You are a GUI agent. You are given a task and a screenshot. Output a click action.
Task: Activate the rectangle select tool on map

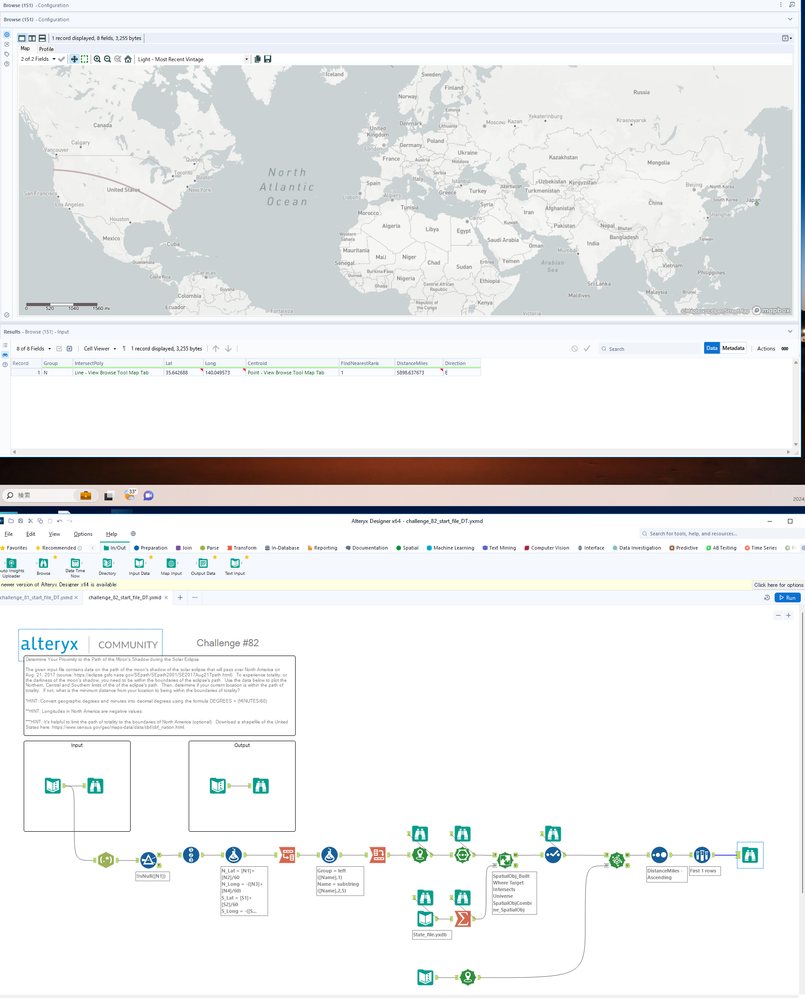(x=85, y=59)
